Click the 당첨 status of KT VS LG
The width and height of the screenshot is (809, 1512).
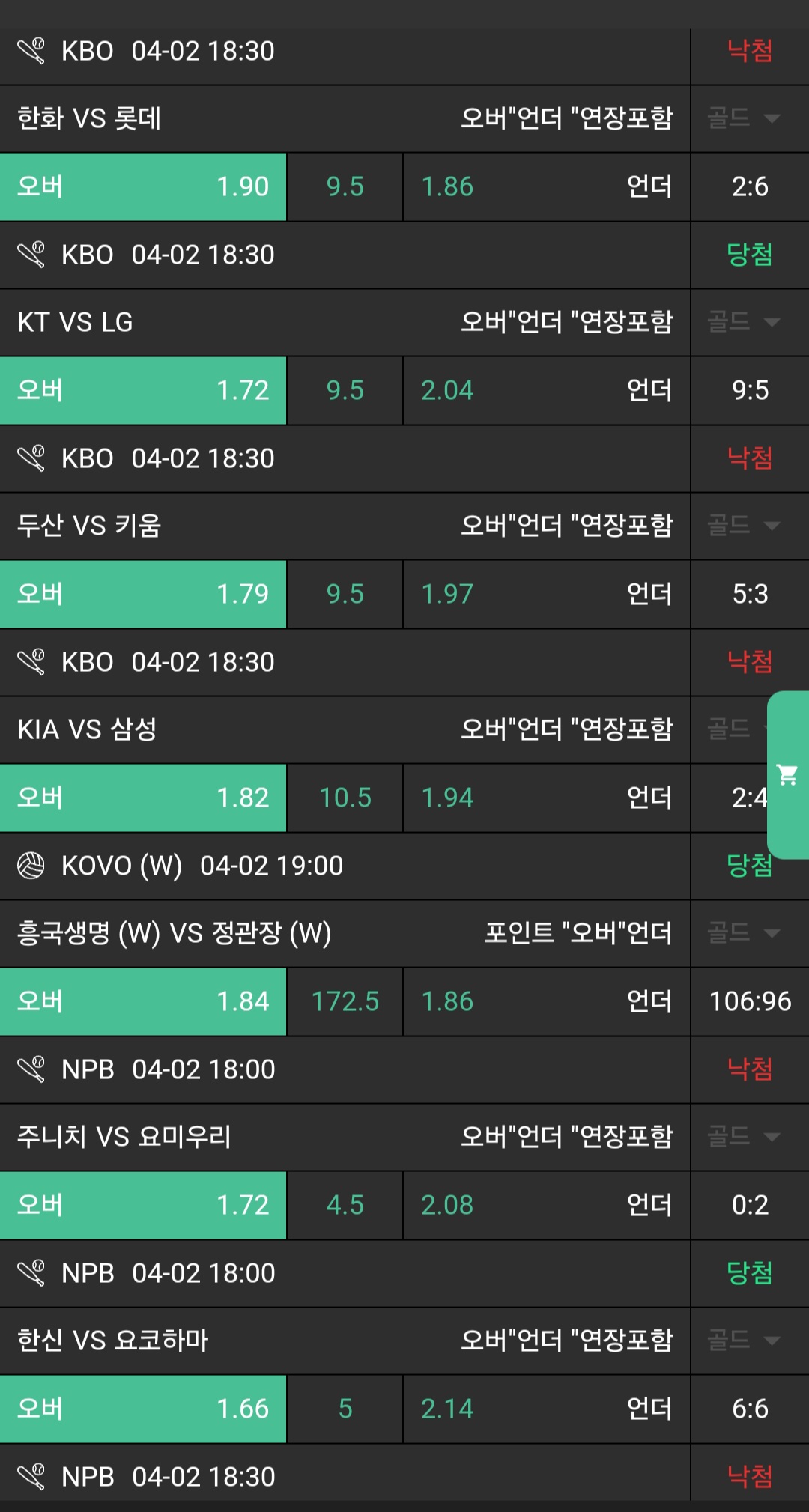click(750, 255)
